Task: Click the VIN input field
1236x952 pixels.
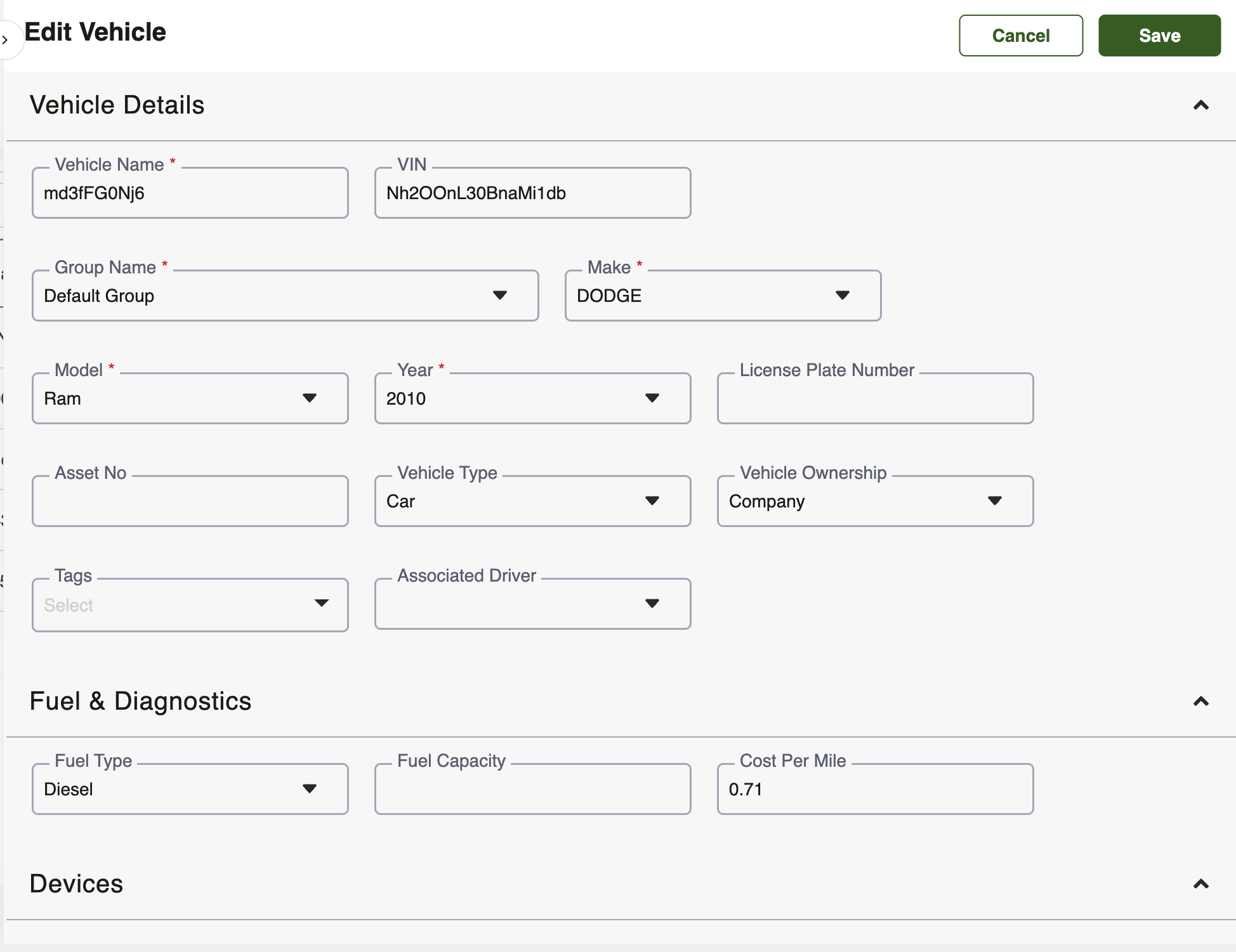Action: pos(532,193)
